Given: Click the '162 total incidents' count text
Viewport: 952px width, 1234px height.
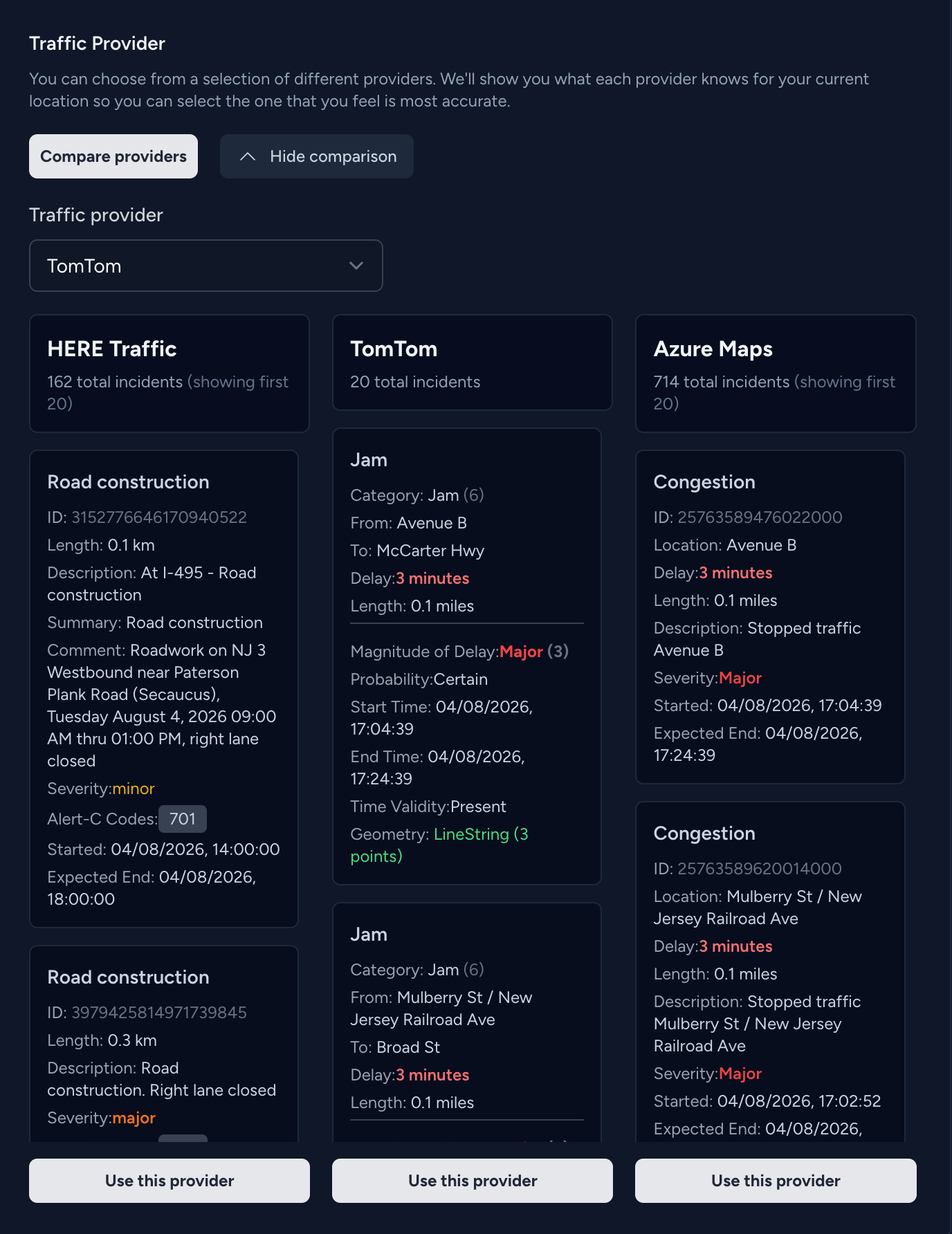Looking at the screenshot, I should [115, 382].
